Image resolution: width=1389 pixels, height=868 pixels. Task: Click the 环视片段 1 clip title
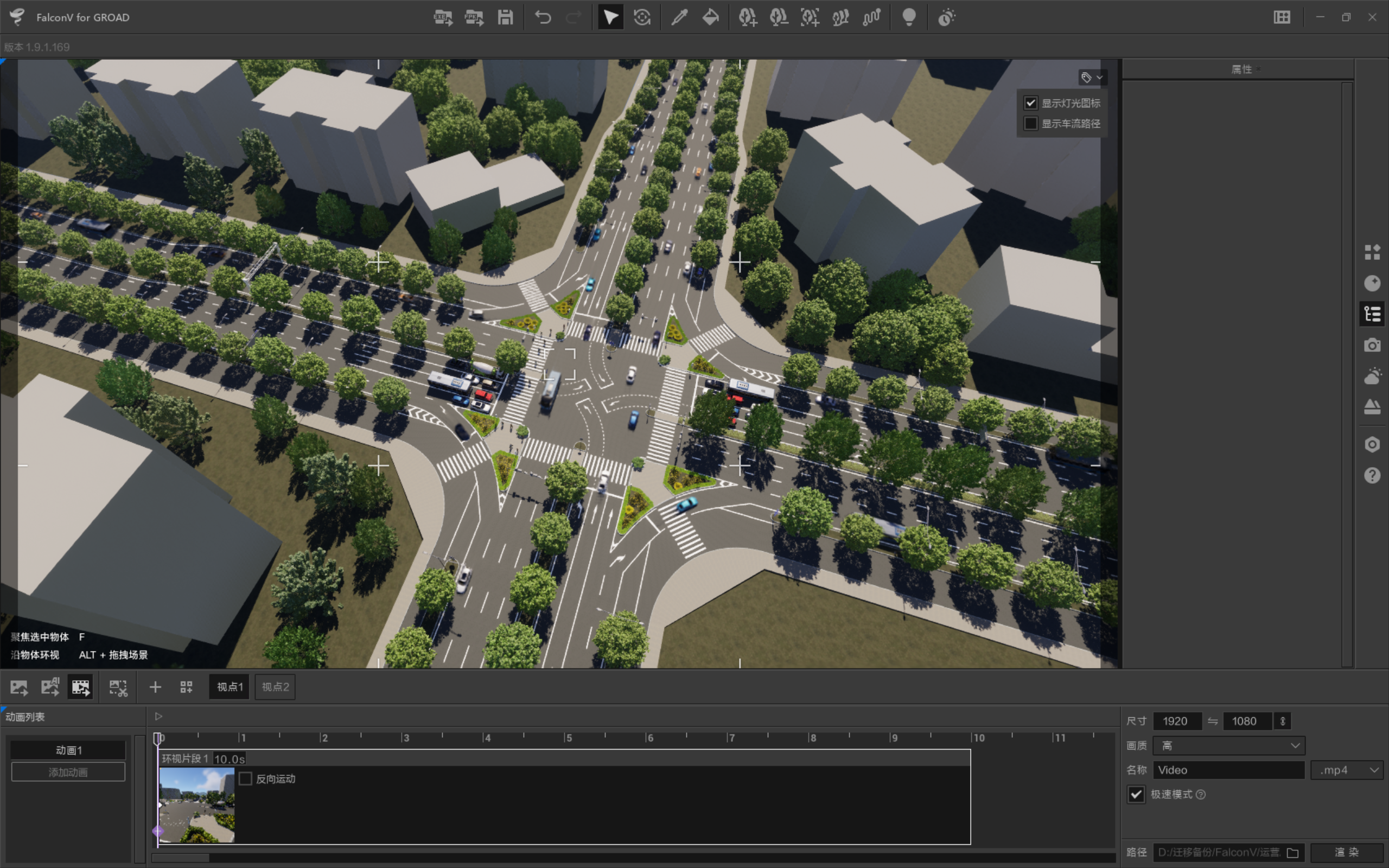click(x=185, y=759)
